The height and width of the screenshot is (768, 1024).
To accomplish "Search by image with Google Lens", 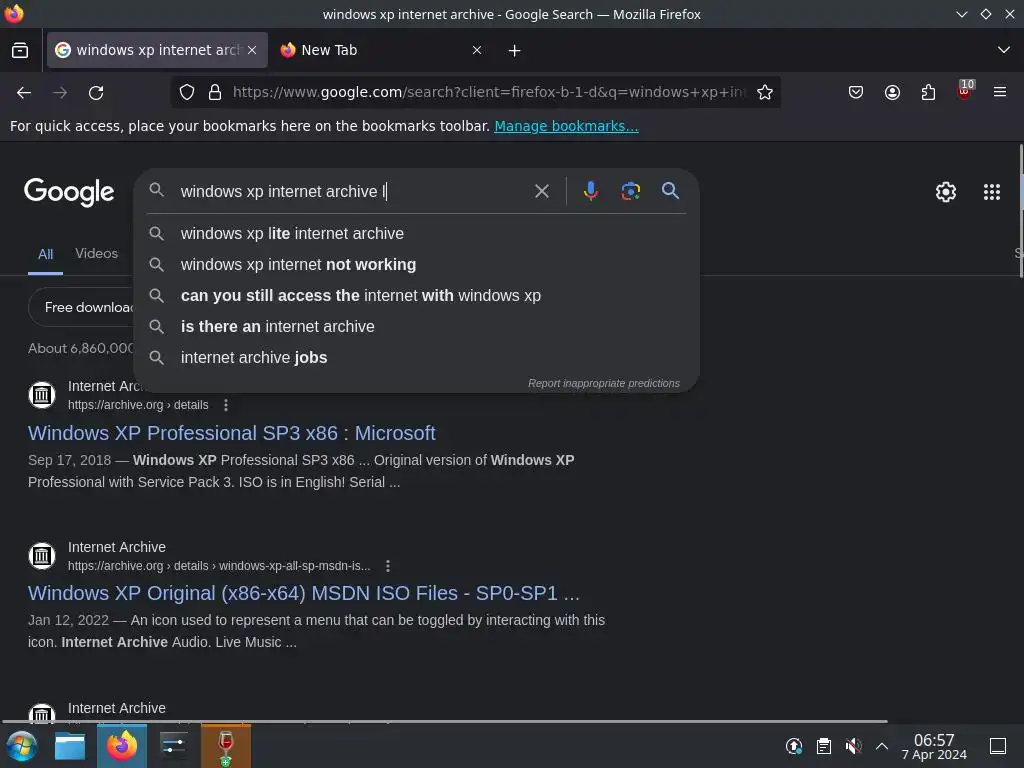I will (630, 191).
